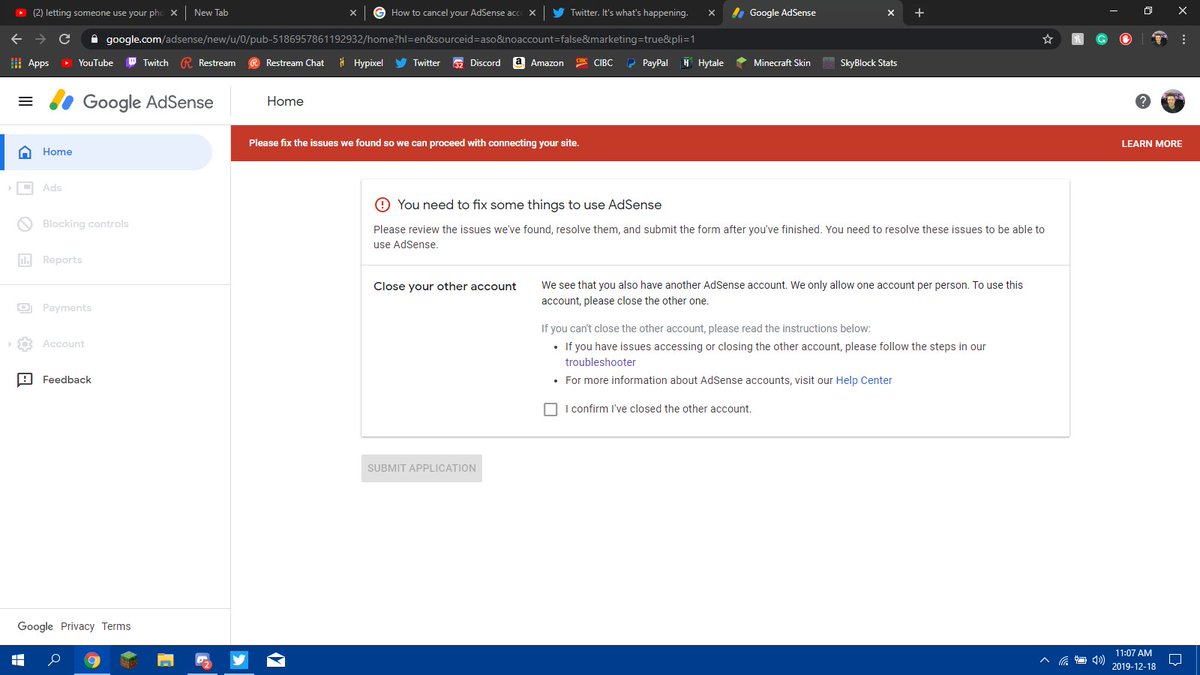Click the Payments icon in sidebar

click(26, 308)
